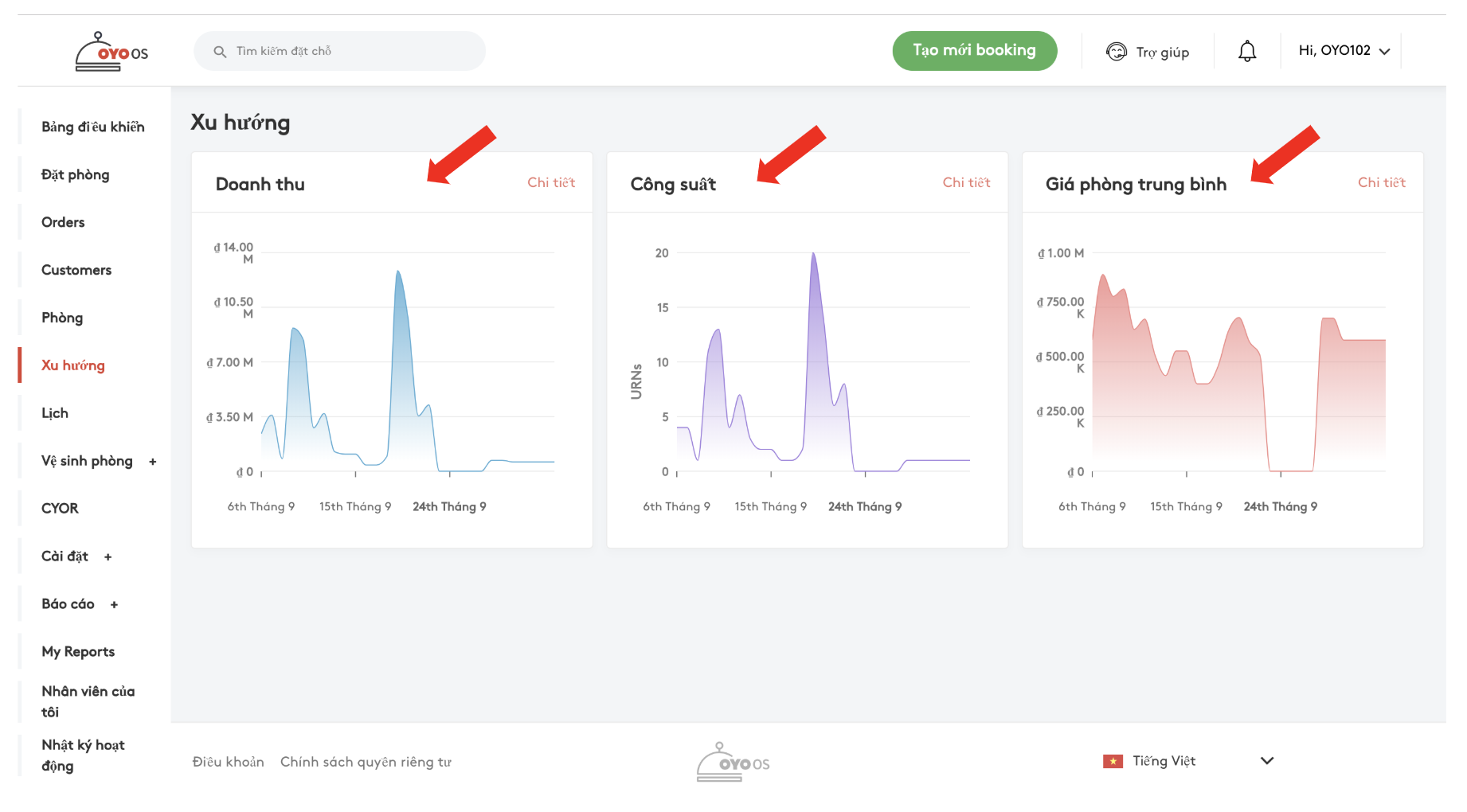Click the Công suất card title
1467x812 pixels.
click(x=673, y=184)
